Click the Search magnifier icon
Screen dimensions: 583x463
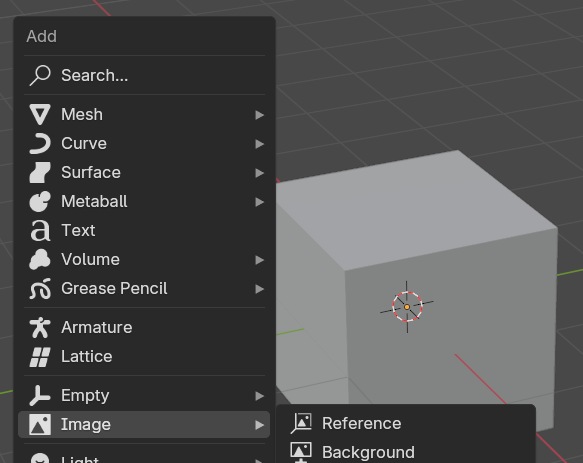(40, 75)
